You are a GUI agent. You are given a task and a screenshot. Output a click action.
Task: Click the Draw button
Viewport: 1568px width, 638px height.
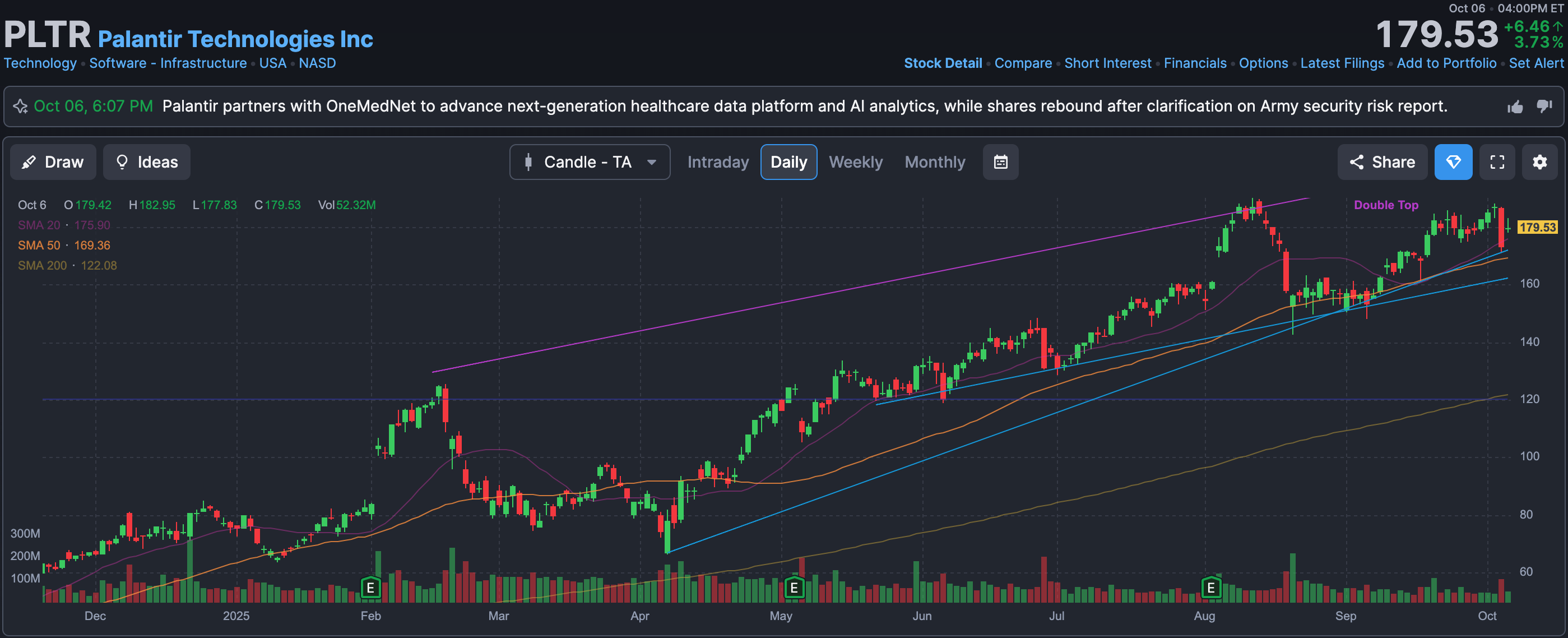[x=53, y=162]
